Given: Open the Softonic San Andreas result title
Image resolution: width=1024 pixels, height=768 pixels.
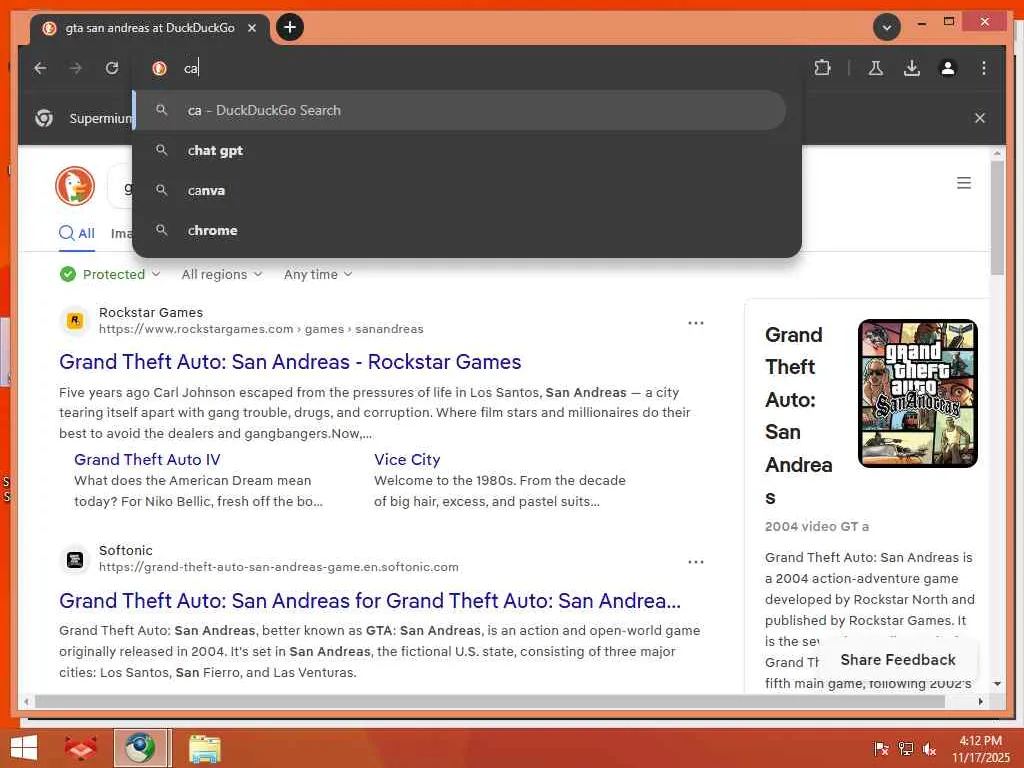Looking at the screenshot, I should click(x=370, y=601).
